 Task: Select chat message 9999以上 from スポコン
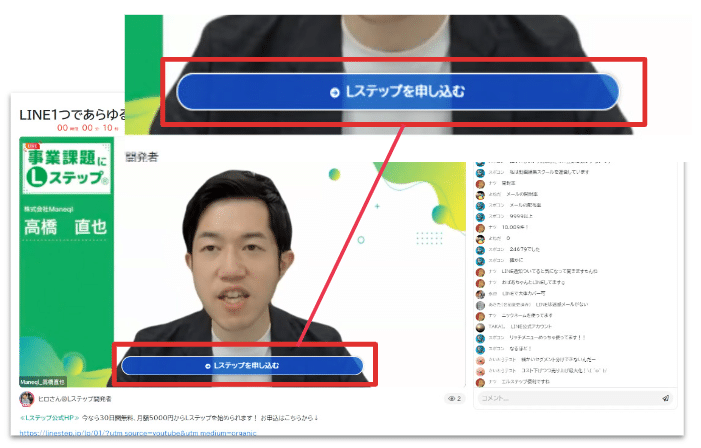click(x=521, y=216)
